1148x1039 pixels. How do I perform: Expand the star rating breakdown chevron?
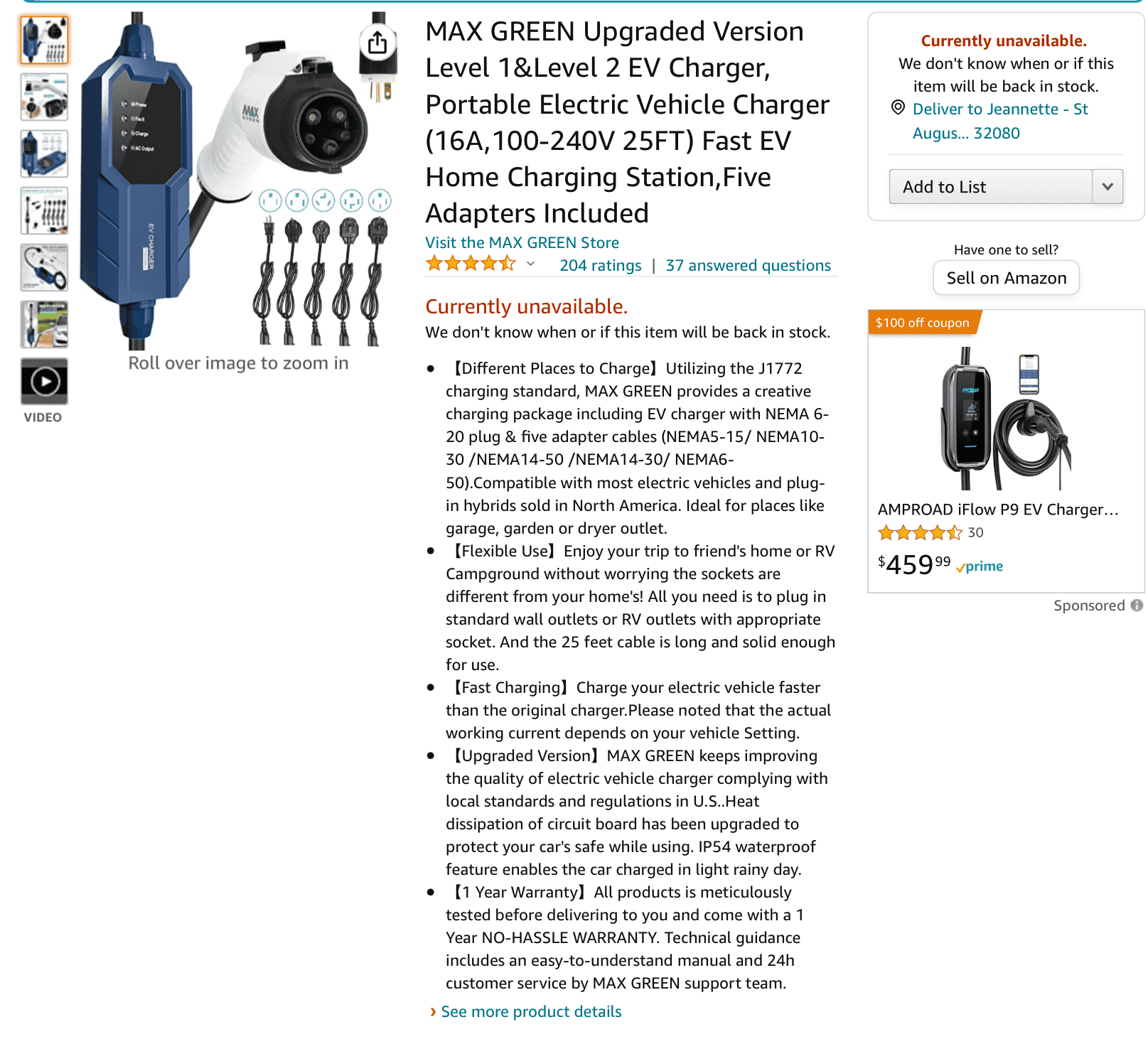(x=530, y=264)
